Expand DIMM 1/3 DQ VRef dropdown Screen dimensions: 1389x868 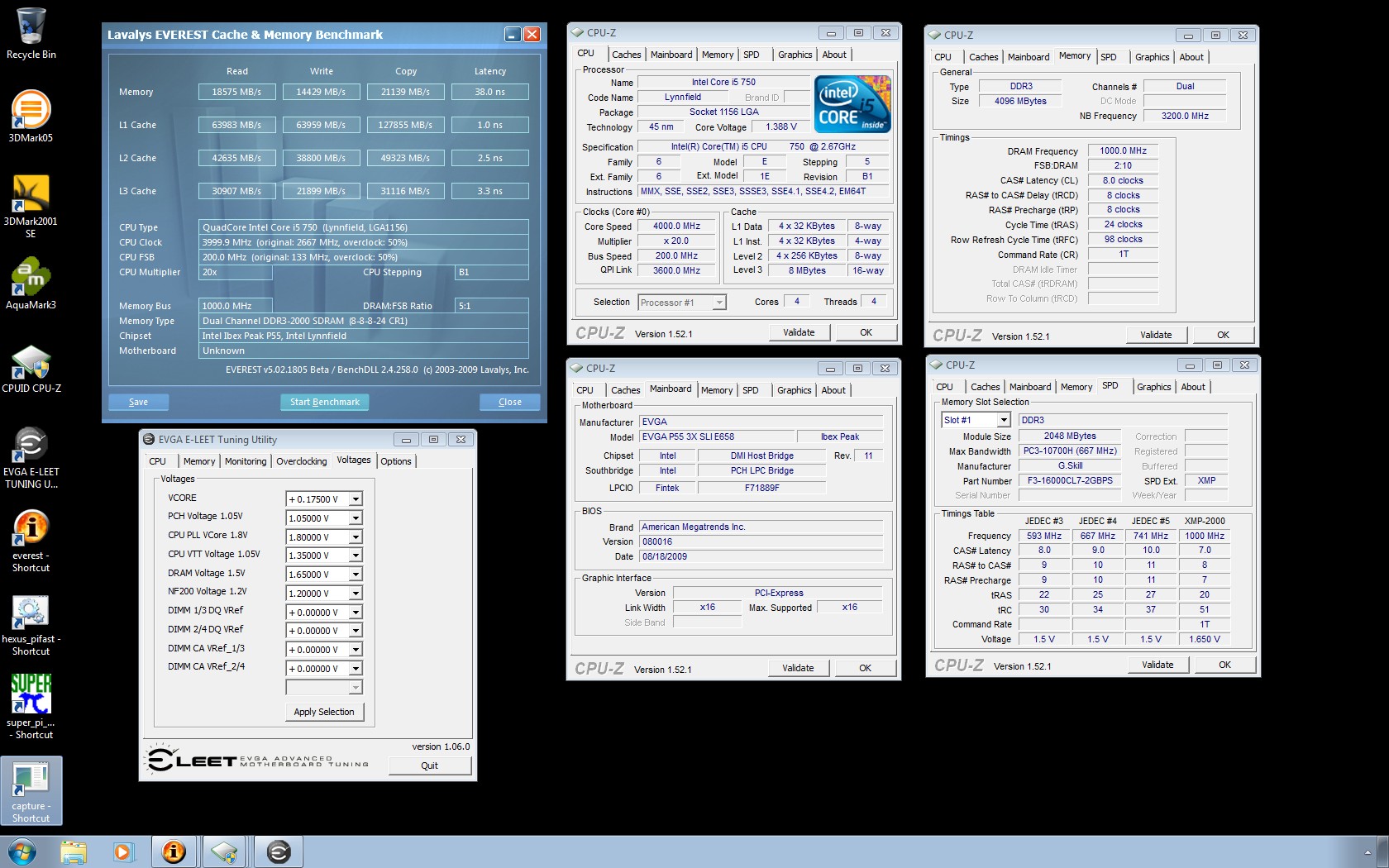(x=356, y=613)
